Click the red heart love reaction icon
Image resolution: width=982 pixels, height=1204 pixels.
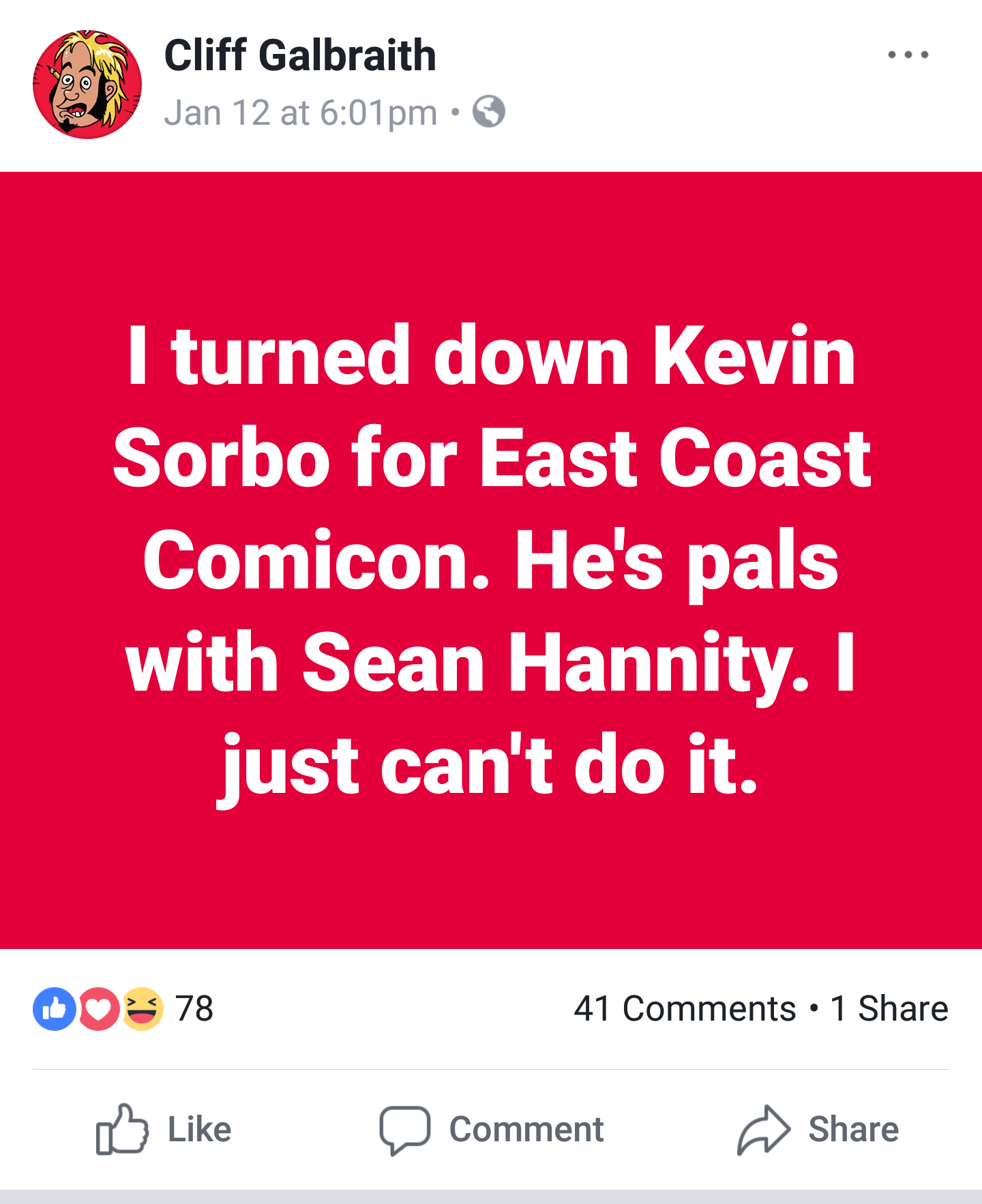click(99, 1008)
